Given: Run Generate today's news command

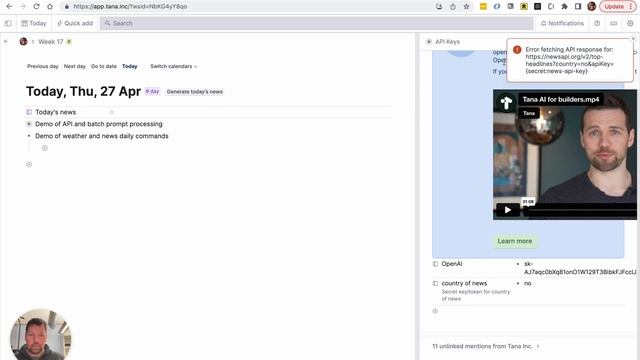Looking at the screenshot, I should coord(195,92).
